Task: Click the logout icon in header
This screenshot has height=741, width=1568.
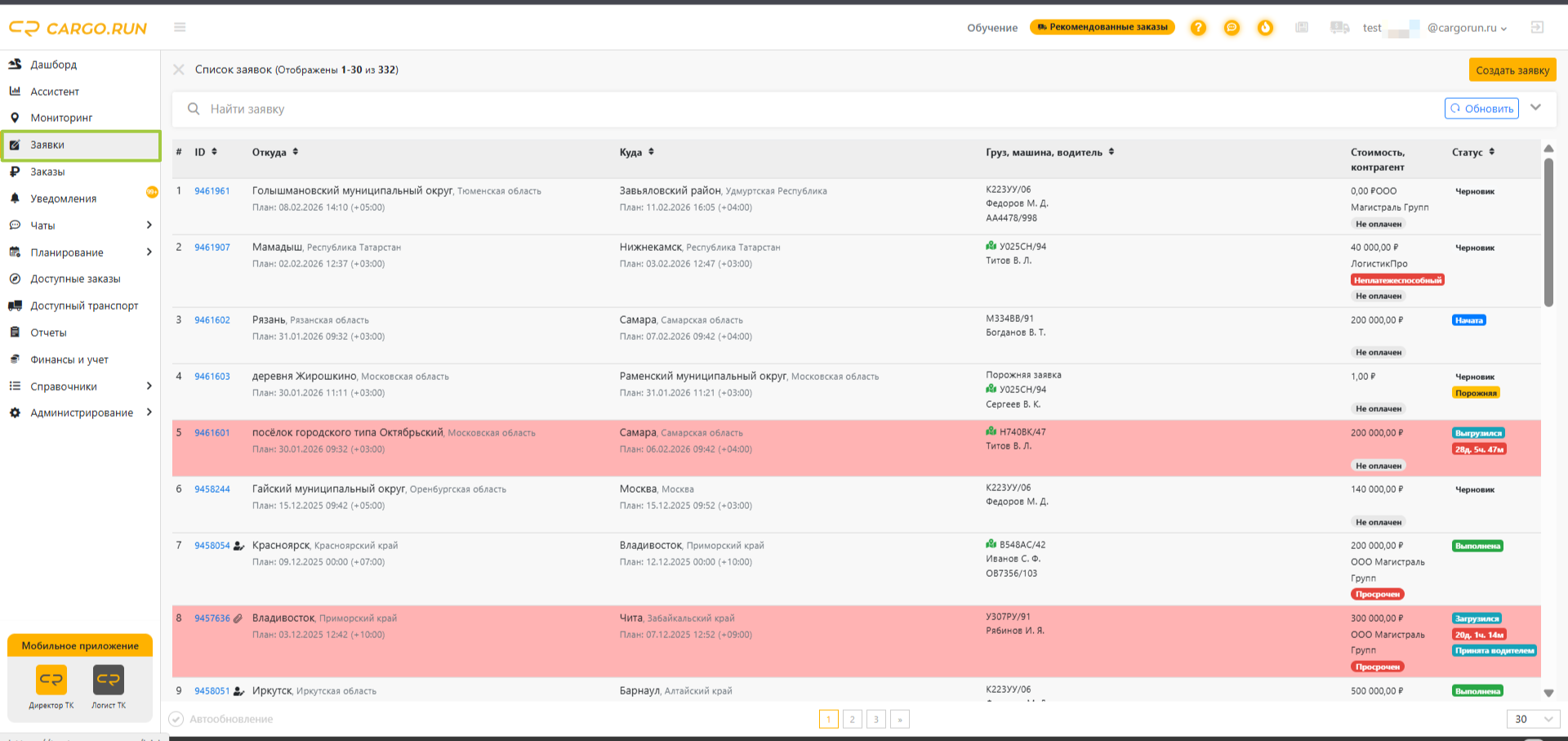Action: 1537,27
